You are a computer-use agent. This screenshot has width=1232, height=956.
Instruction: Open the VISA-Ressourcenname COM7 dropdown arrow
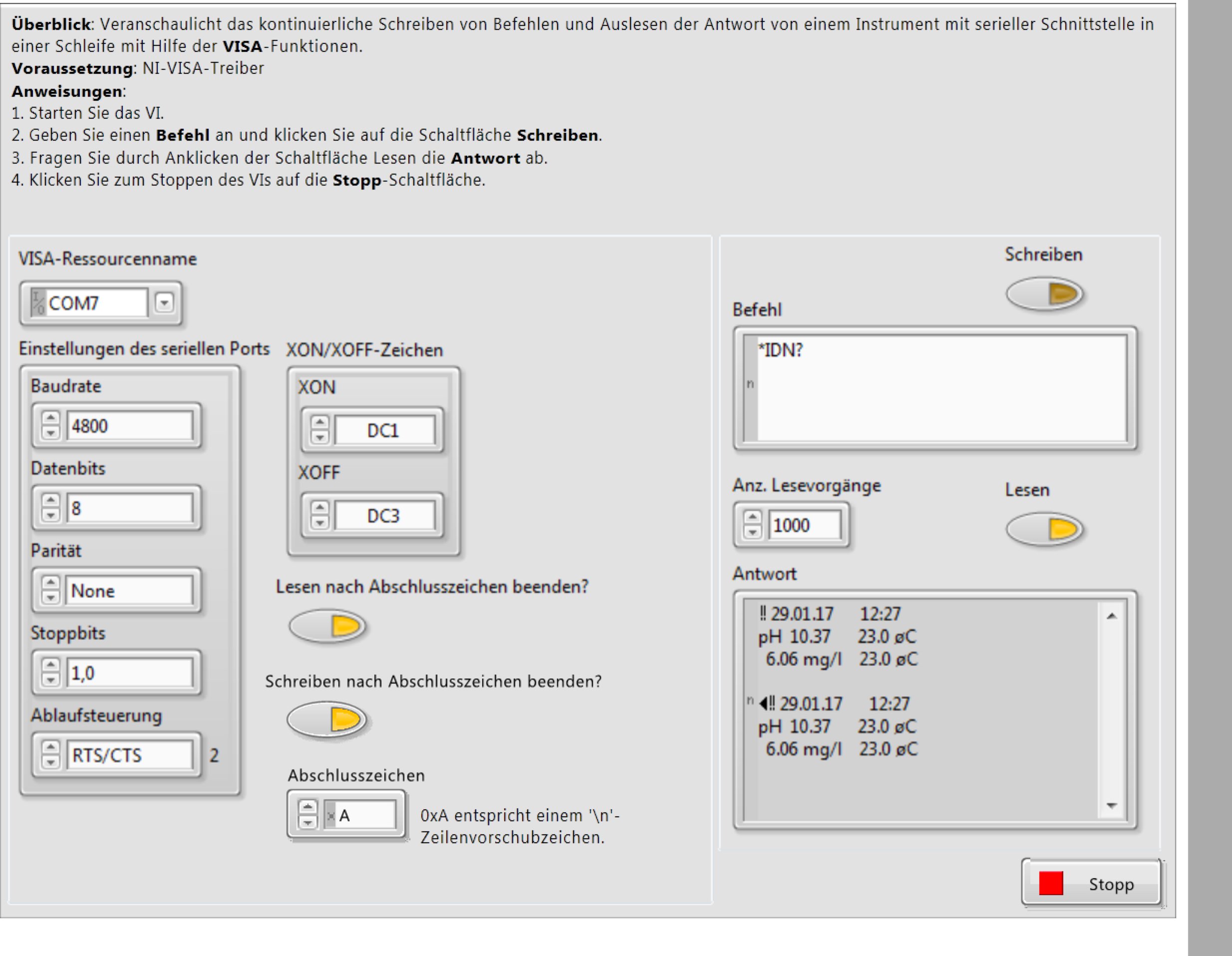[x=164, y=303]
